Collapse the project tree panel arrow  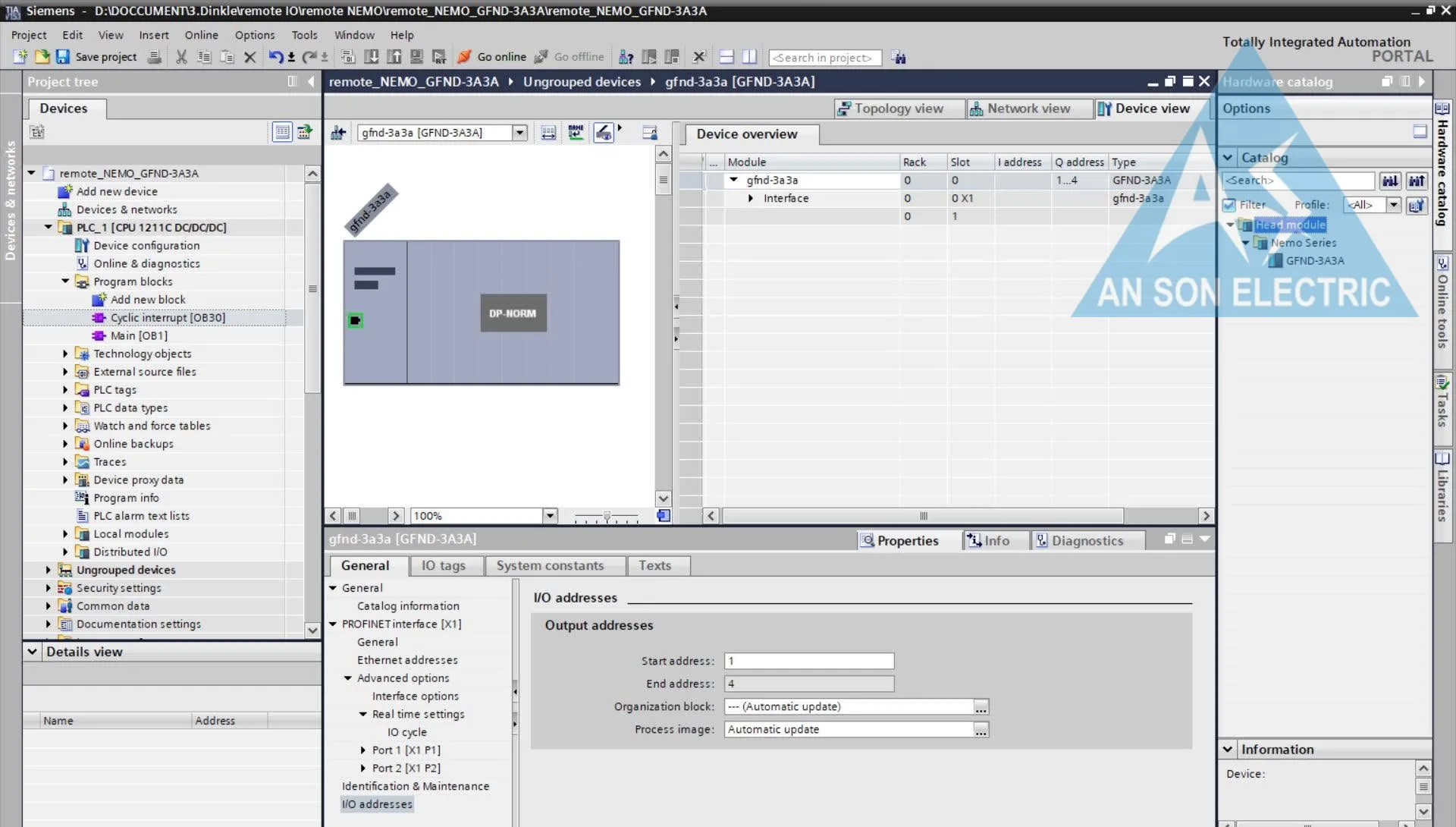[x=311, y=82]
